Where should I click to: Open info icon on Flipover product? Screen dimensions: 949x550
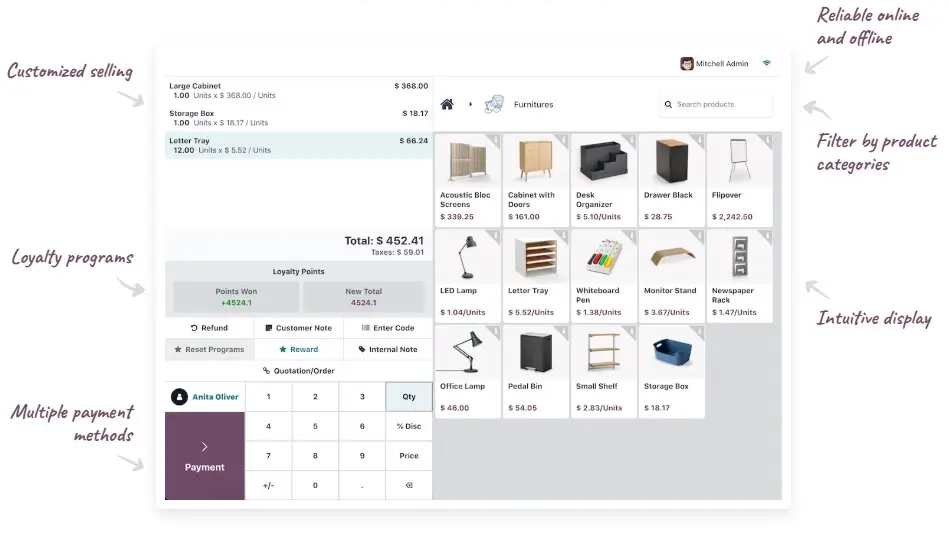tap(766, 140)
